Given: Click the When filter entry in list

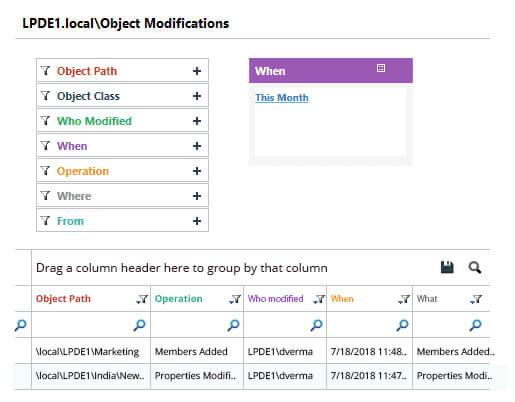Looking at the screenshot, I should pyautogui.click(x=122, y=146).
